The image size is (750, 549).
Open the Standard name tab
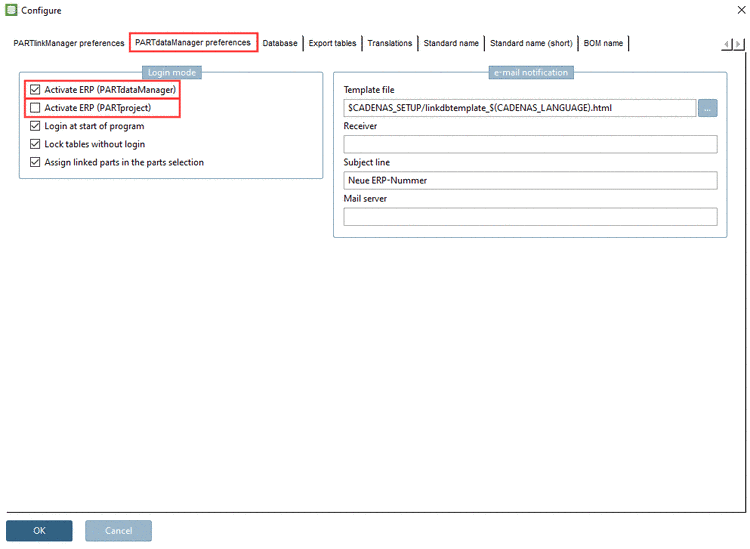451,43
